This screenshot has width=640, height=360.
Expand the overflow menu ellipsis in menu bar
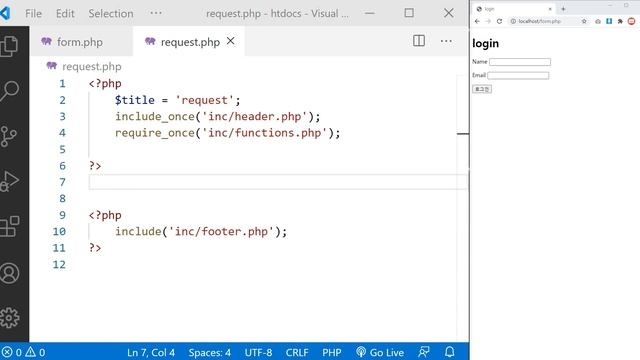click(x=156, y=13)
